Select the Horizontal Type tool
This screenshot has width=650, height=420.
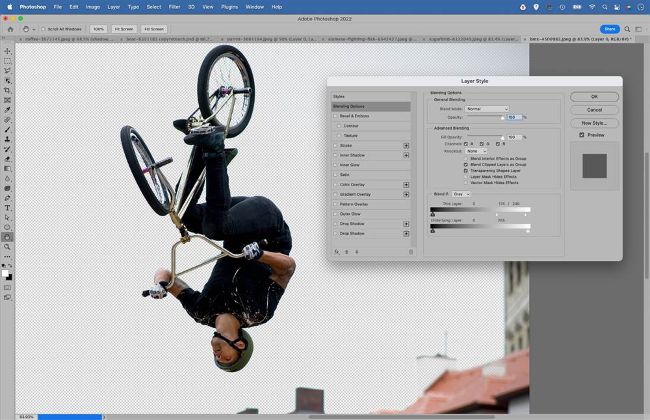tap(8, 207)
